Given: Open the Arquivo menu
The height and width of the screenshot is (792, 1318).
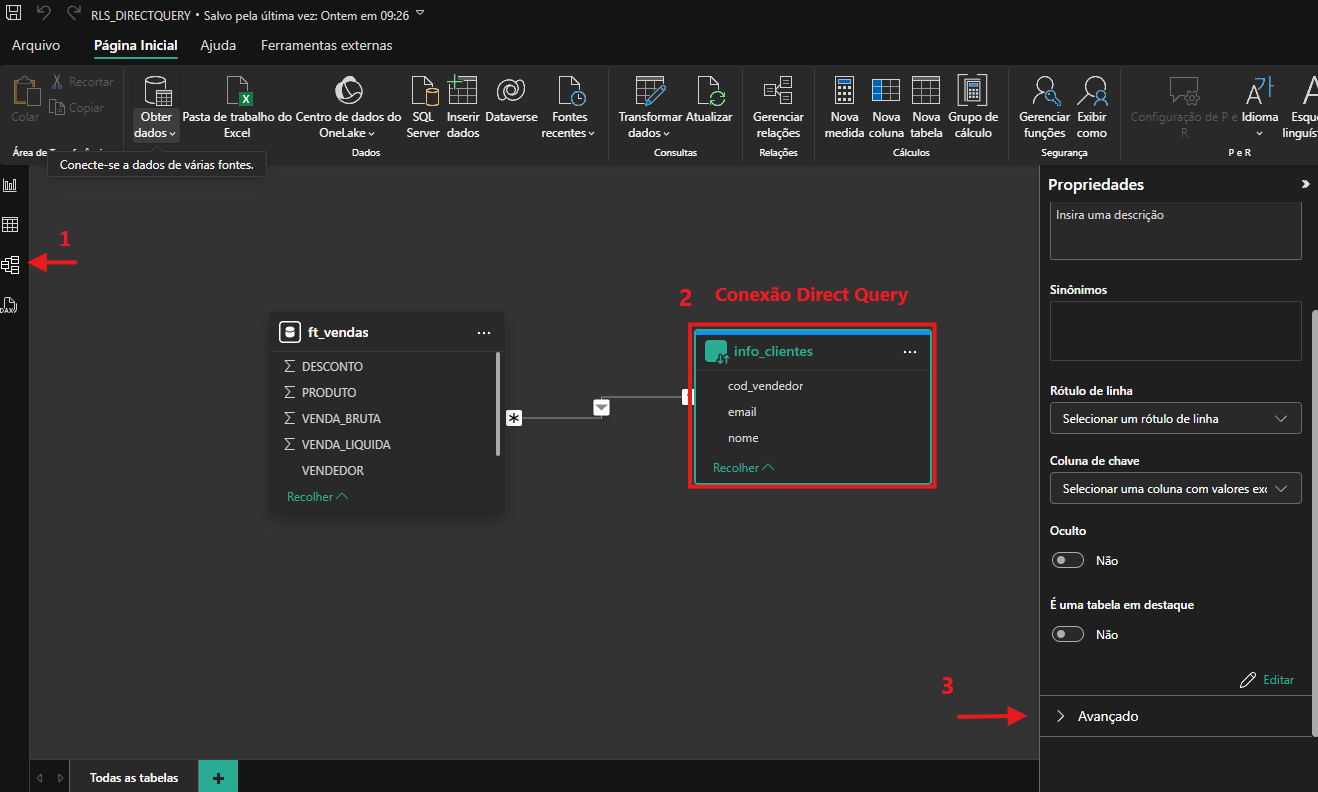Looking at the screenshot, I should tap(36, 45).
